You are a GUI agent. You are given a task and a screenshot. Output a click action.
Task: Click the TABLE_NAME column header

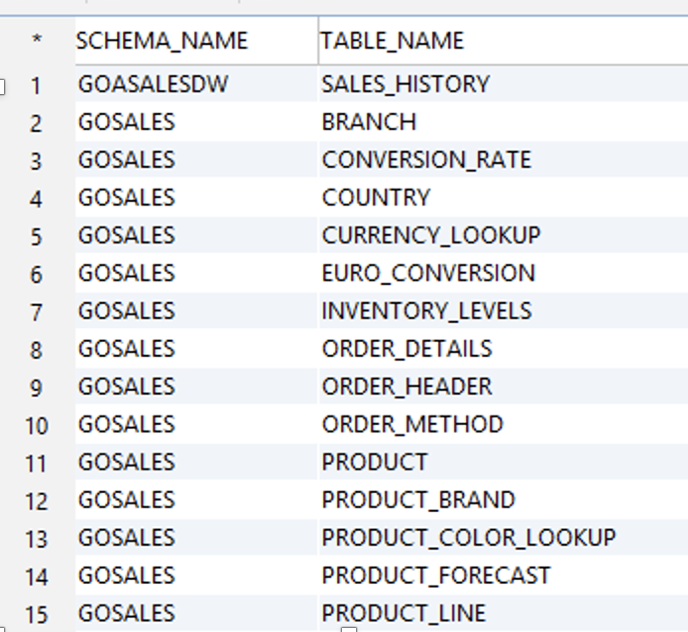(503, 41)
